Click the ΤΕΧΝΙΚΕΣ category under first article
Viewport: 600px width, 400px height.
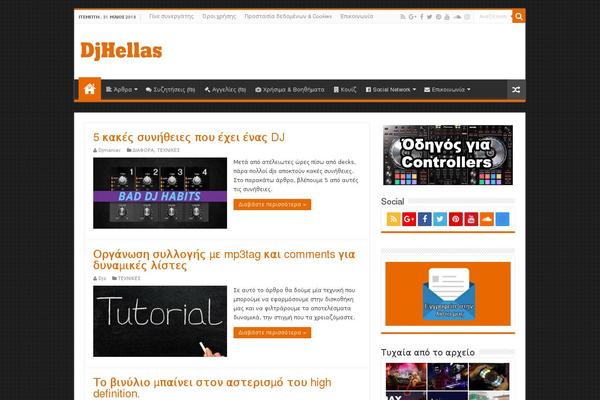coord(168,150)
